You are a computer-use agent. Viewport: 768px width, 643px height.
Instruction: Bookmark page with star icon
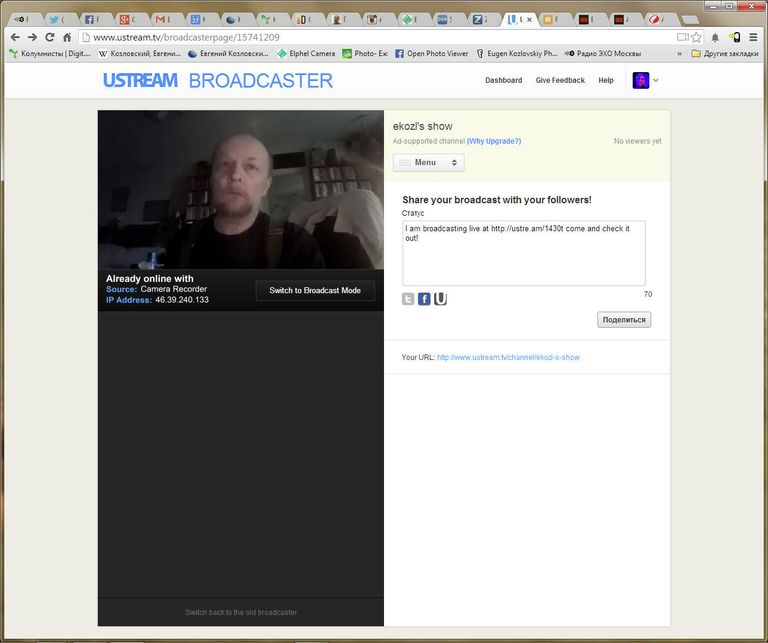696,37
